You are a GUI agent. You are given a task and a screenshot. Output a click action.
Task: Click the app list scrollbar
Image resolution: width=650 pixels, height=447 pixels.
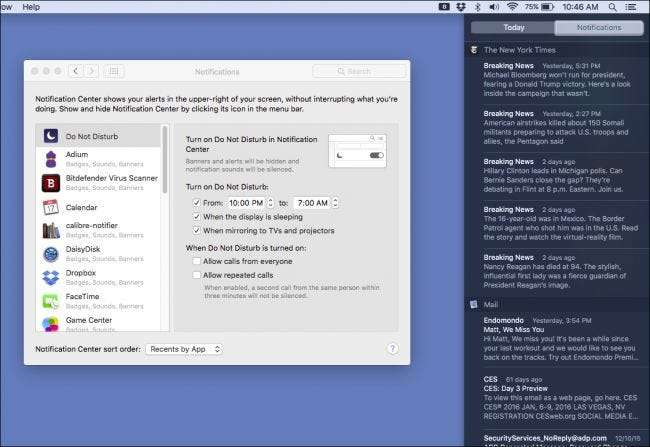(165, 160)
